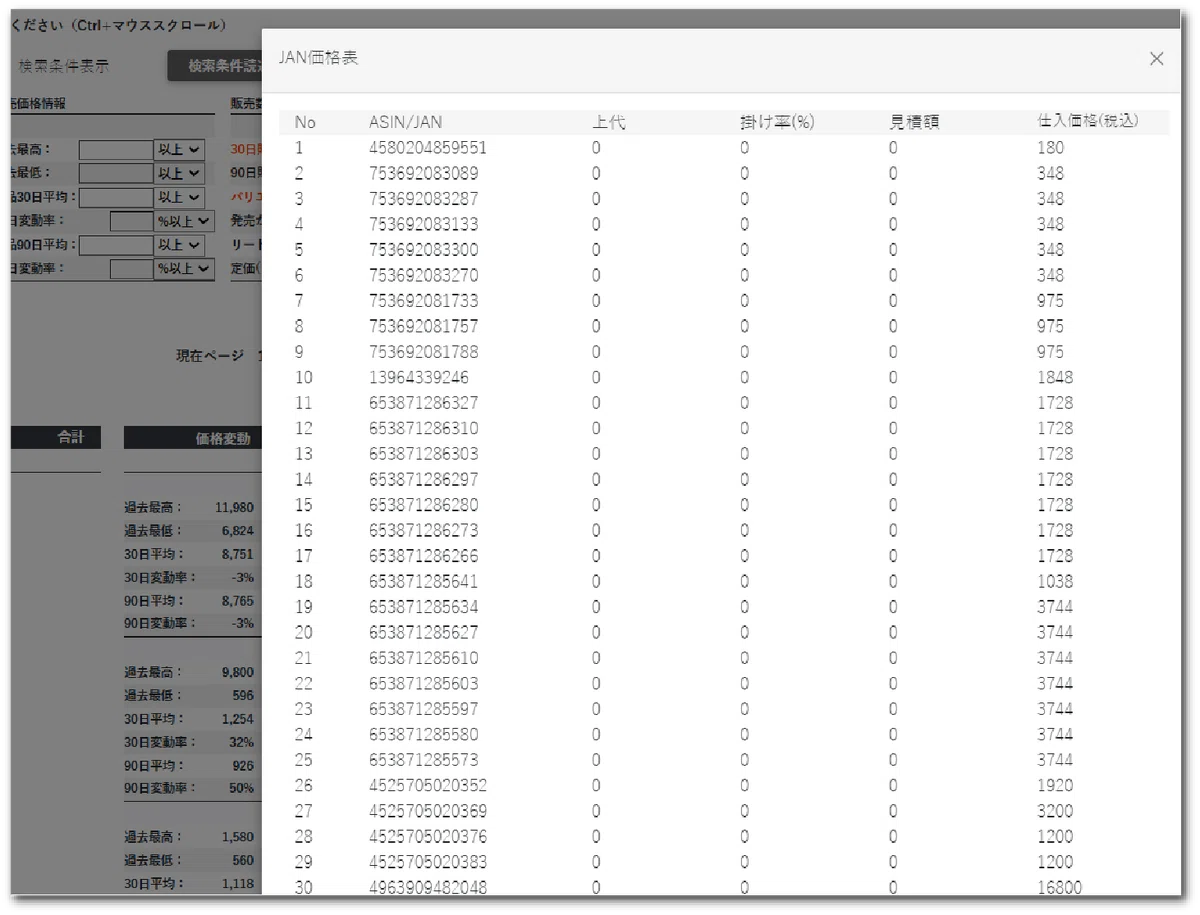This screenshot has height=915, width=1200.
Task: Click the 検索条件読込 button behind the dialog
Action: pos(215,66)
